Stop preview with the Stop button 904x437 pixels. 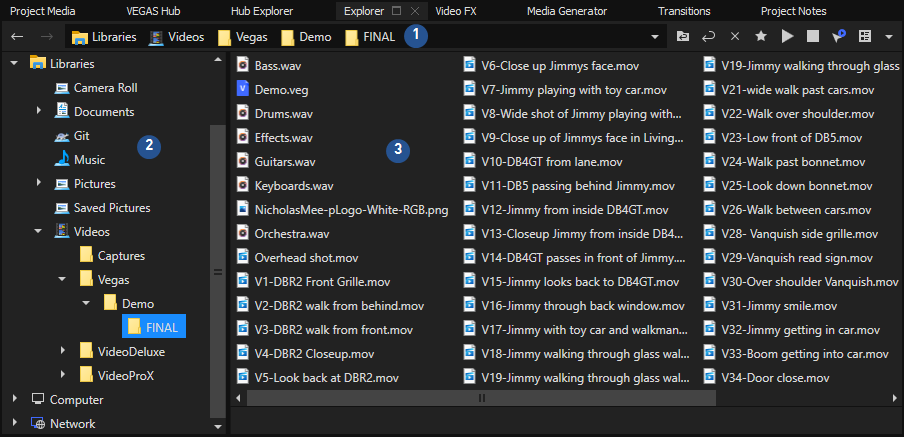coord(813,36)
